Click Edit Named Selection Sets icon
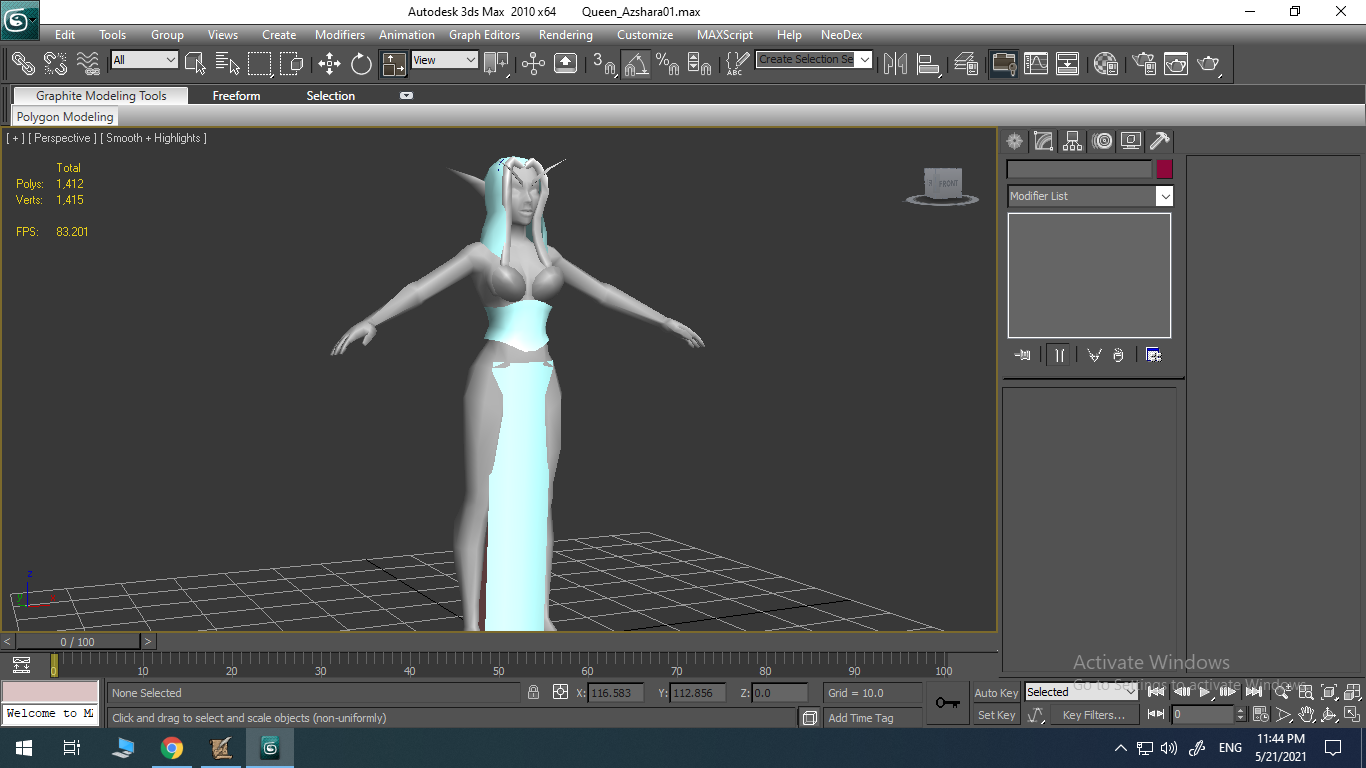 (x=737, y=63)
